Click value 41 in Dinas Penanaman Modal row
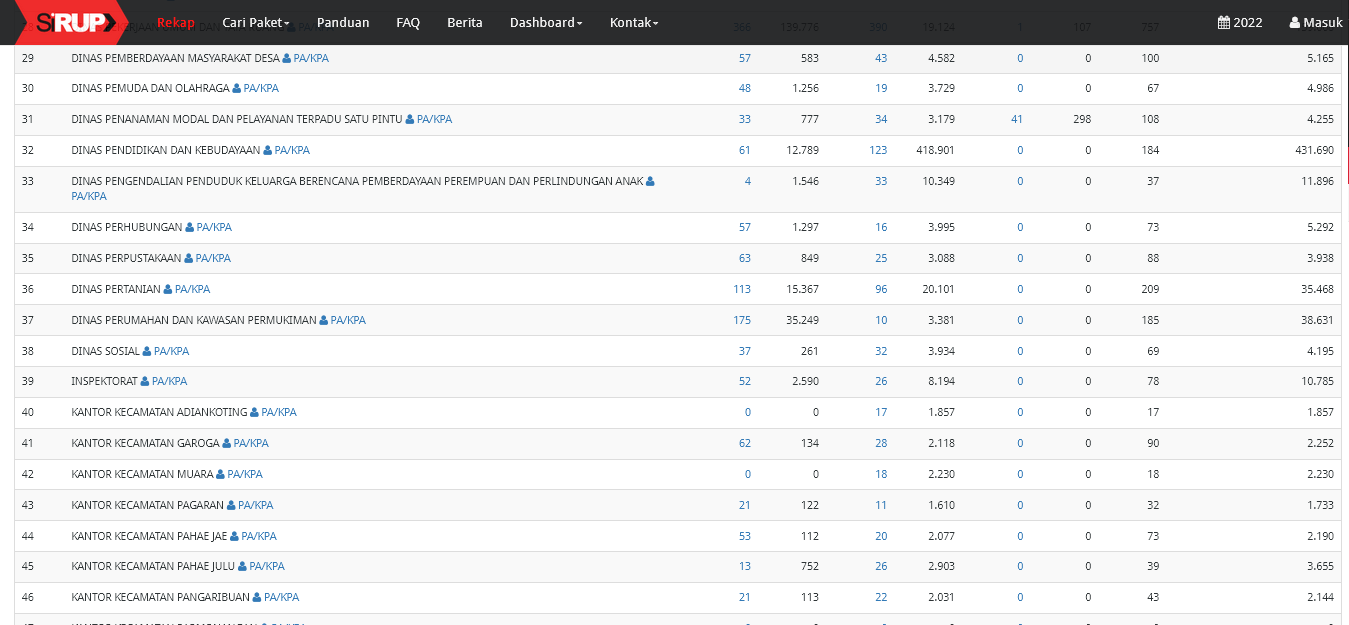The width and height of the screenshot is (1349, 625). click(x=1016, y=119)
